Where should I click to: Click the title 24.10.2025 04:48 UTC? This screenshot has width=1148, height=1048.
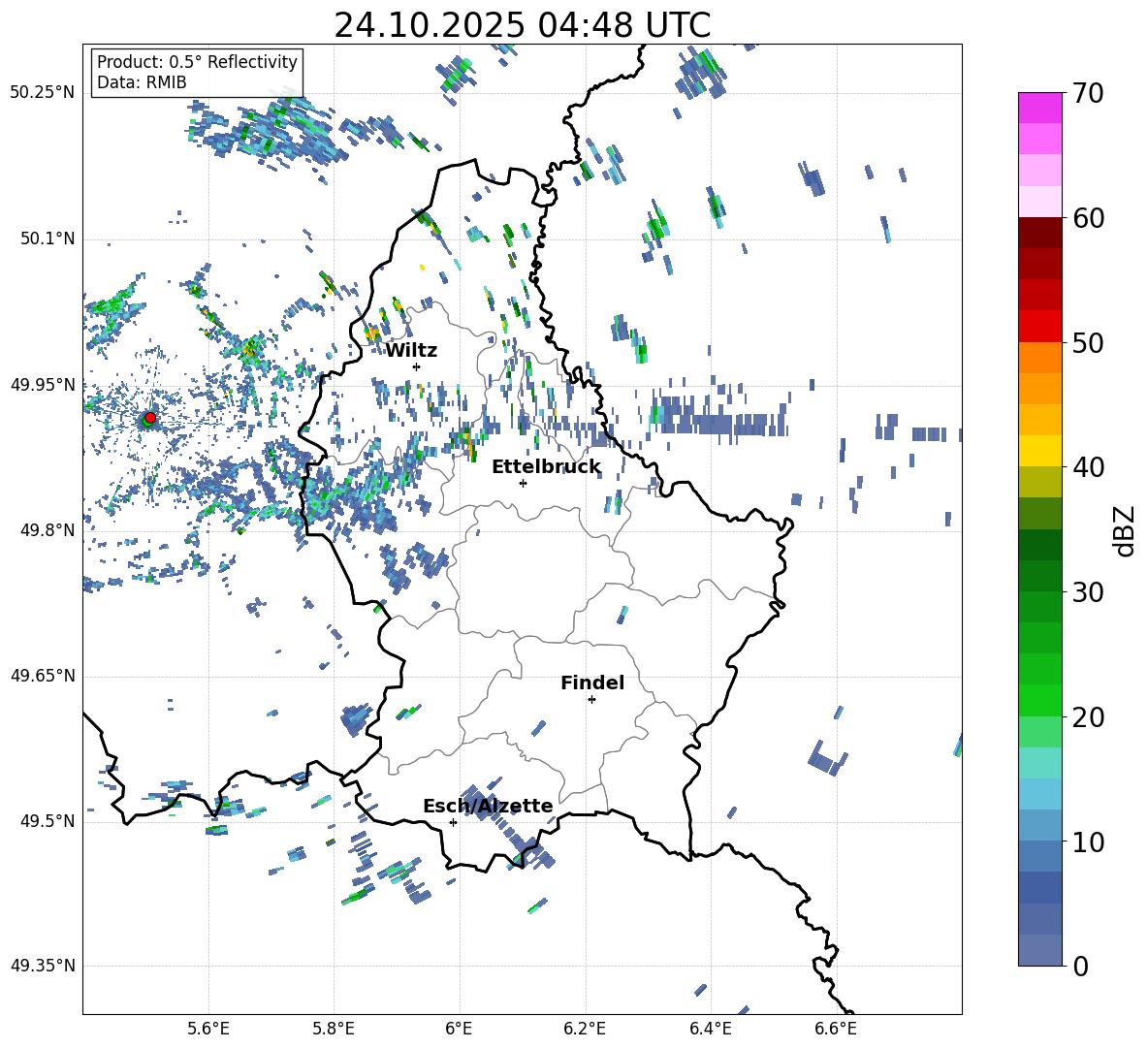[522, 25]
